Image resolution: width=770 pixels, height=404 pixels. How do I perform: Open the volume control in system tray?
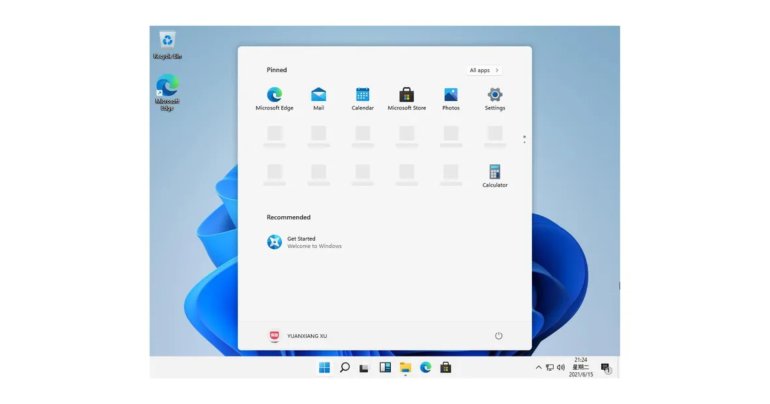tap(561, 368)
